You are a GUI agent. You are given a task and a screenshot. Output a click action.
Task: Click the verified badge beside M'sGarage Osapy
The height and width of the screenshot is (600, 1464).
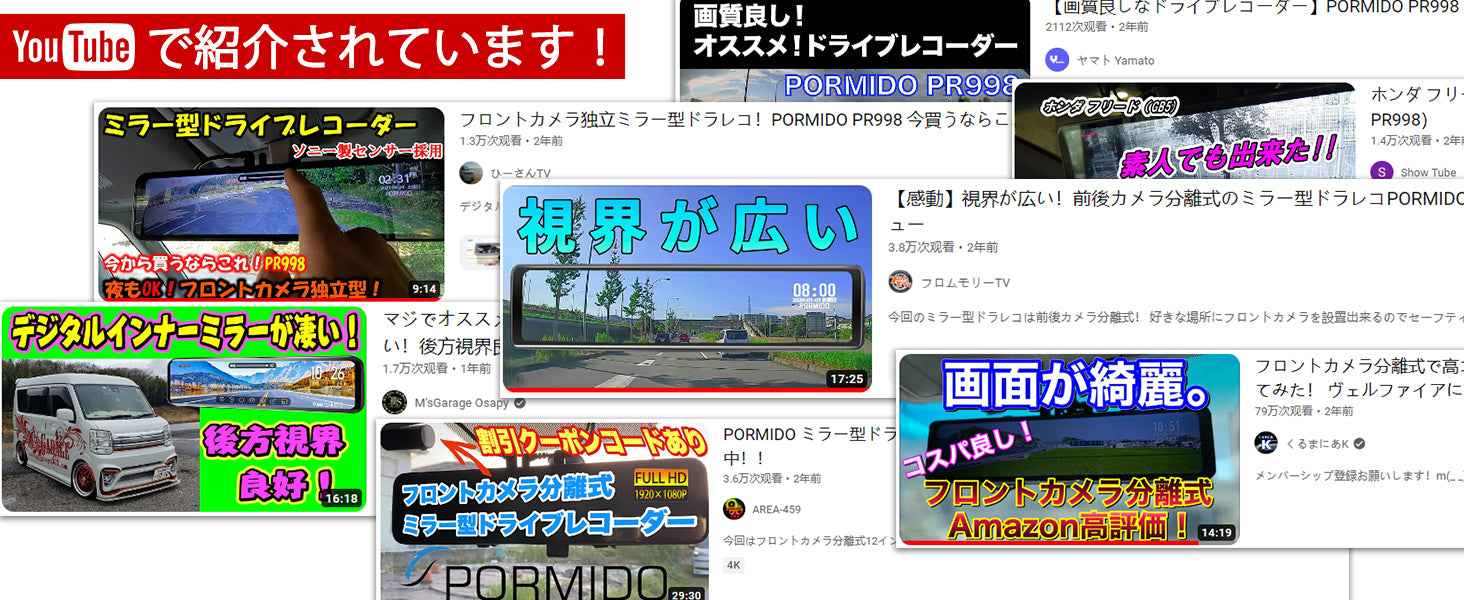click(x=519, y=403)
